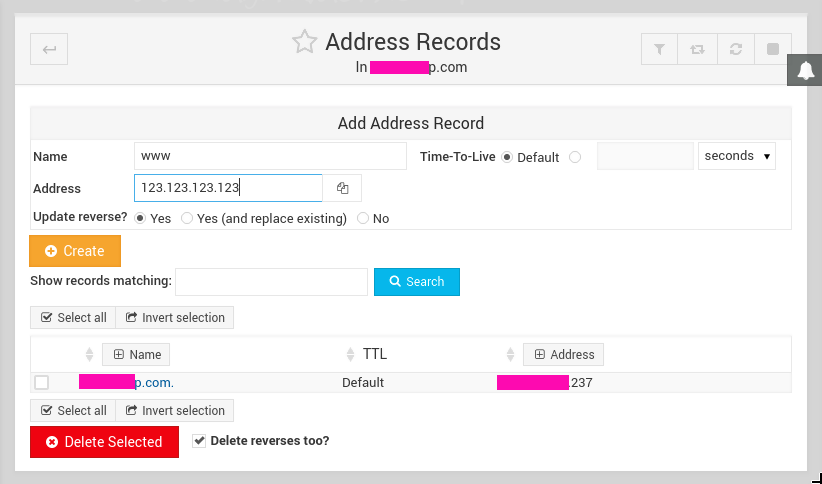The width and height of the screenshot is (822, 484).
Task: Open the notifications bell
Action: click(x=806, y=70)
